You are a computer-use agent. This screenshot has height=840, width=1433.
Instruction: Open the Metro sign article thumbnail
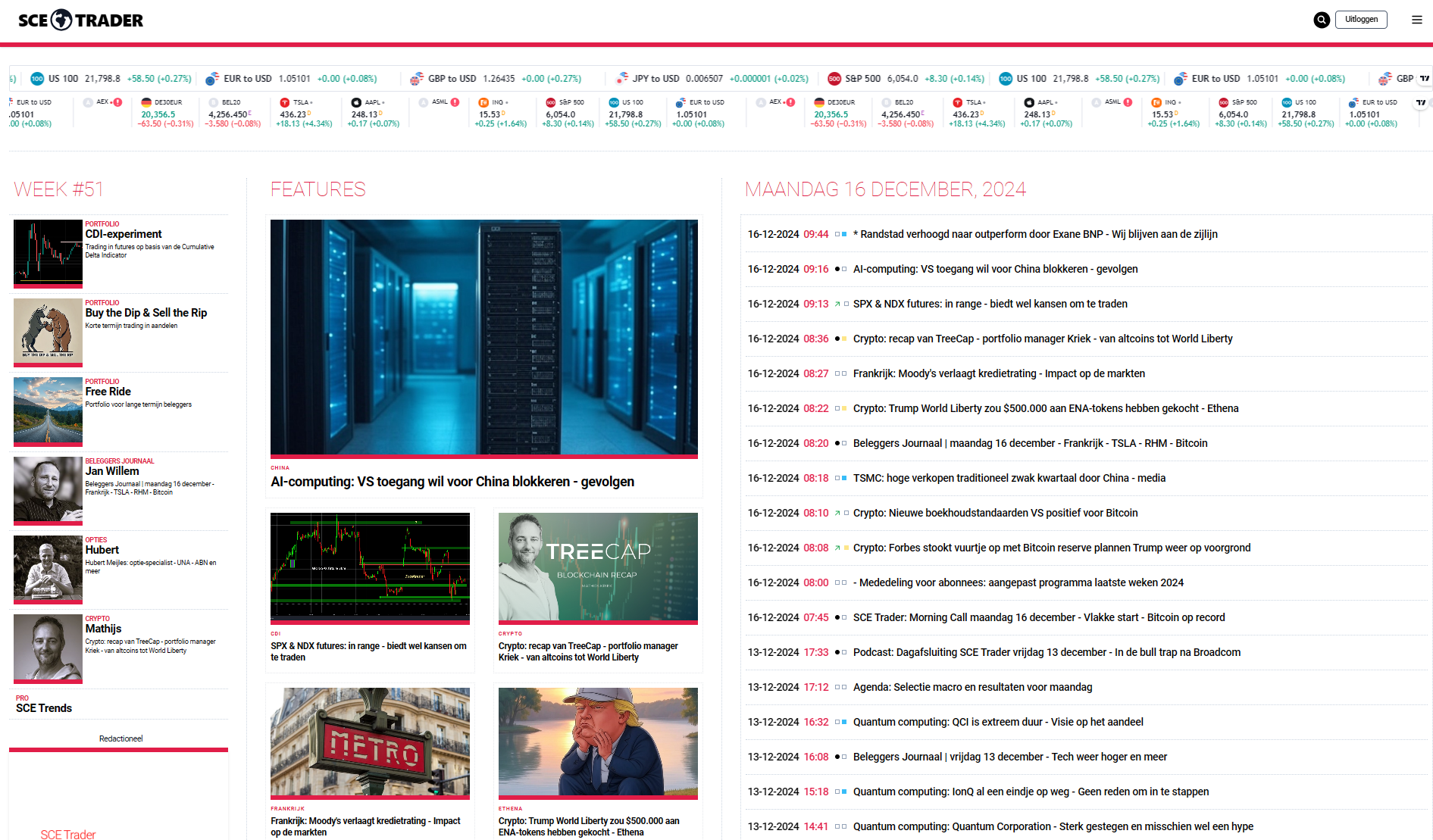point(370,742)
